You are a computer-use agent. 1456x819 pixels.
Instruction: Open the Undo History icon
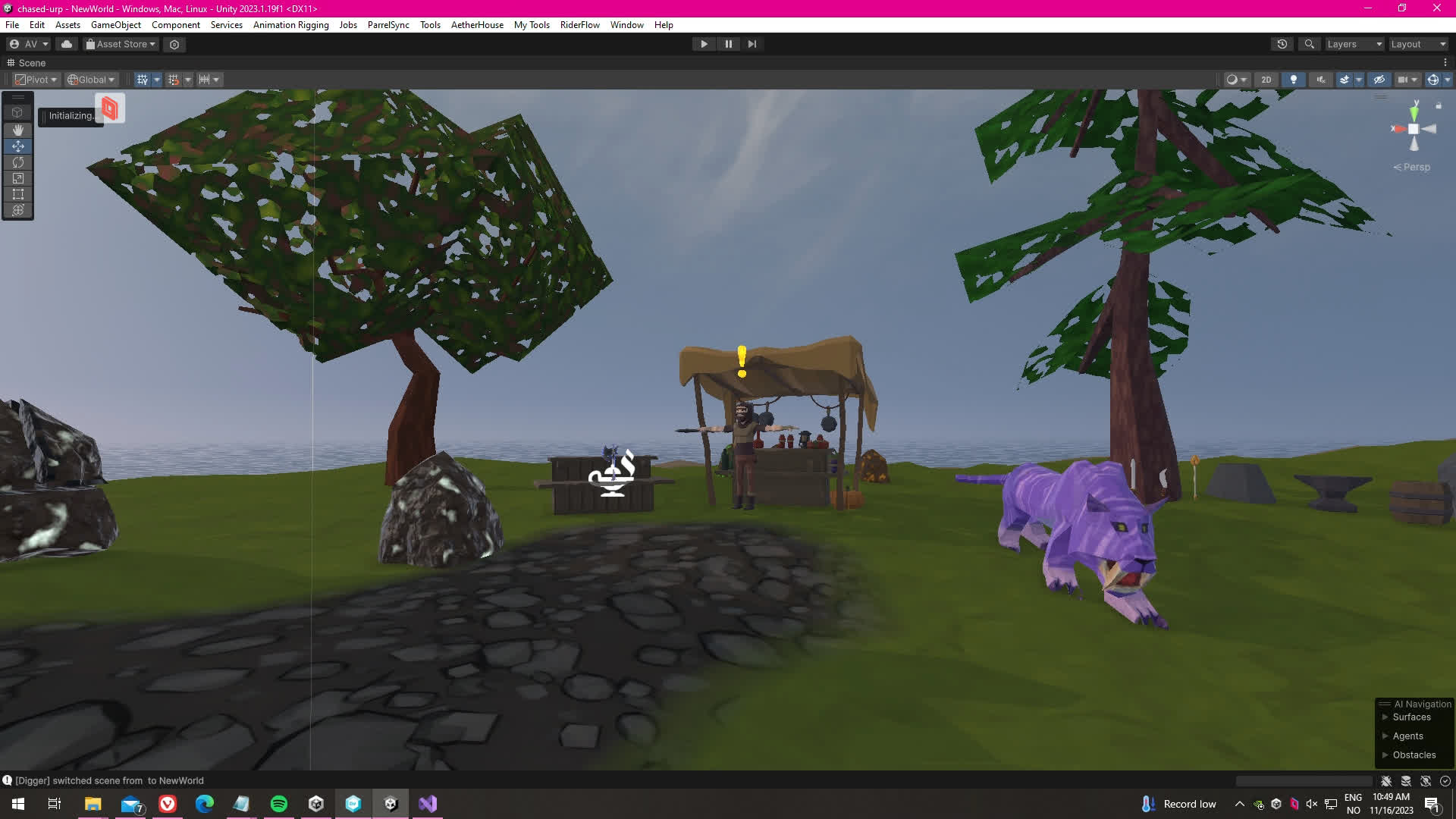click(1282, 44)
